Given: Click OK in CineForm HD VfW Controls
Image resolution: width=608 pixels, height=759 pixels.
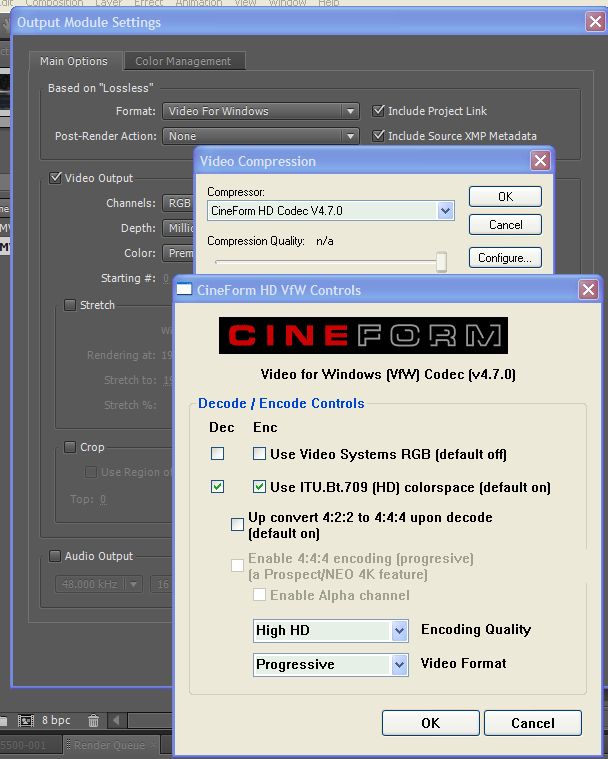Looking at the screenshot, I should click(431, 723).
